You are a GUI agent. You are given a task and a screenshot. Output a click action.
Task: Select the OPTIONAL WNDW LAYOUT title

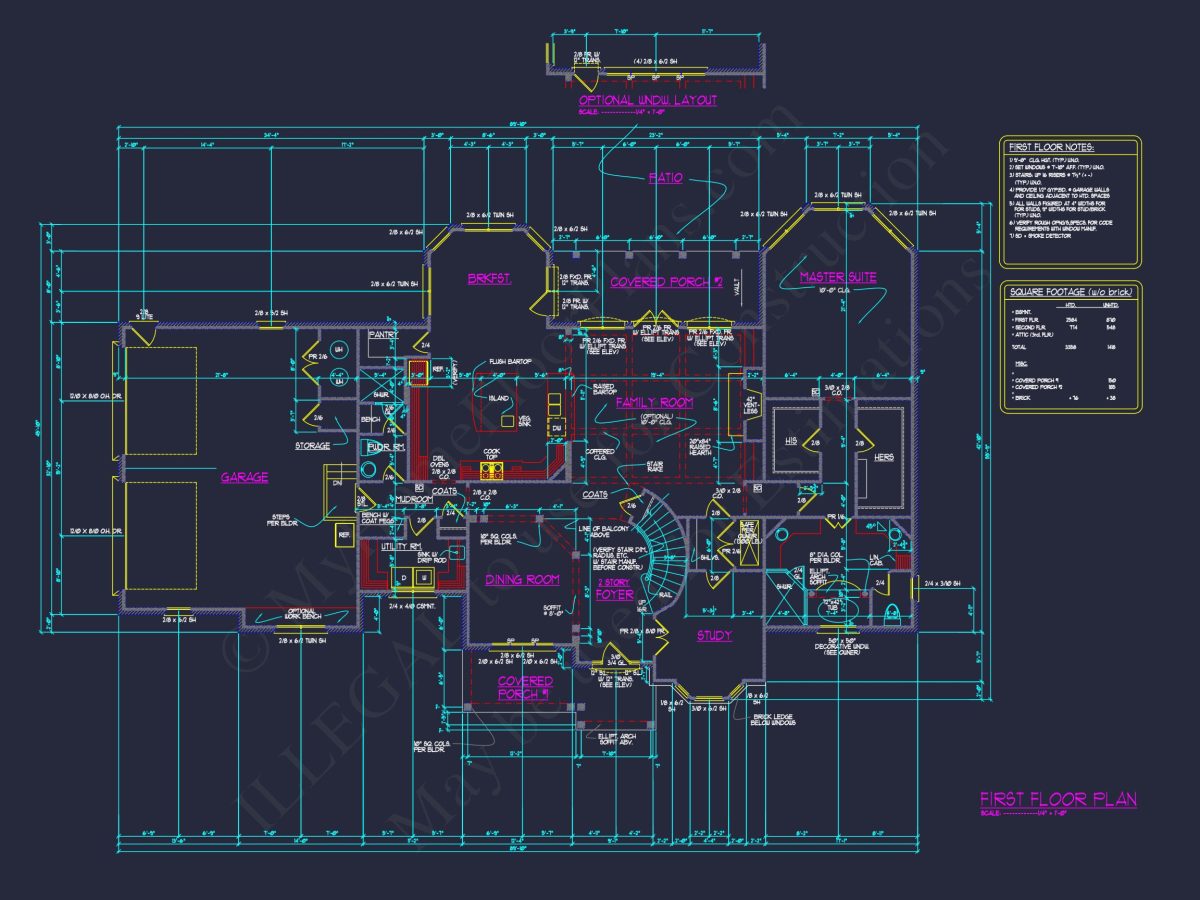[x=647, y=100]
